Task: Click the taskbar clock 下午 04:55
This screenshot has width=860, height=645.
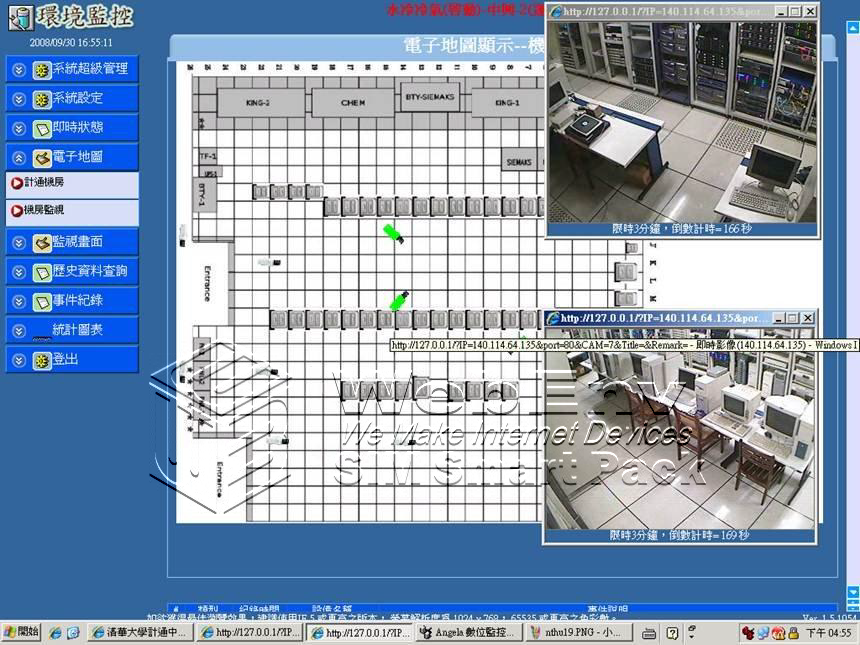Action: 829,633
